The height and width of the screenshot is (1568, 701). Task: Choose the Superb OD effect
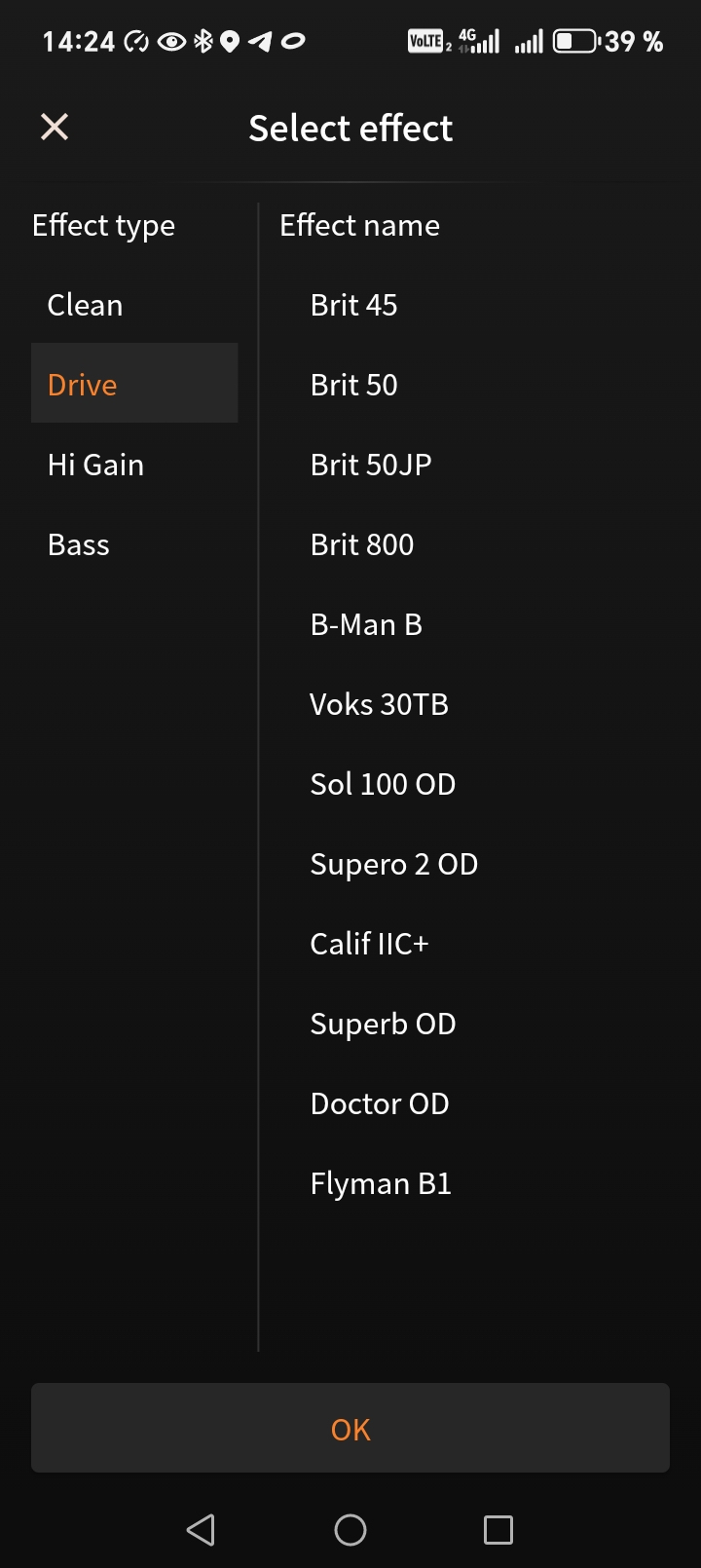coord(383,1024)
